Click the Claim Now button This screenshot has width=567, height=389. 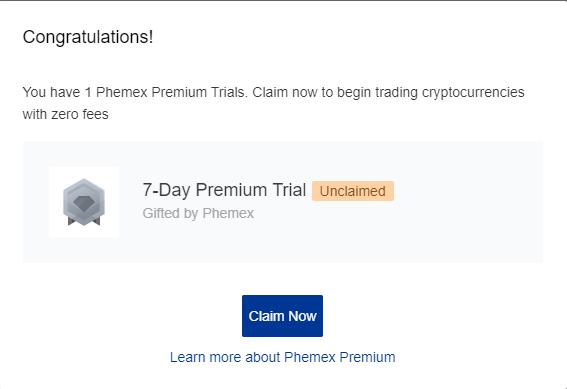click(282, 316)
